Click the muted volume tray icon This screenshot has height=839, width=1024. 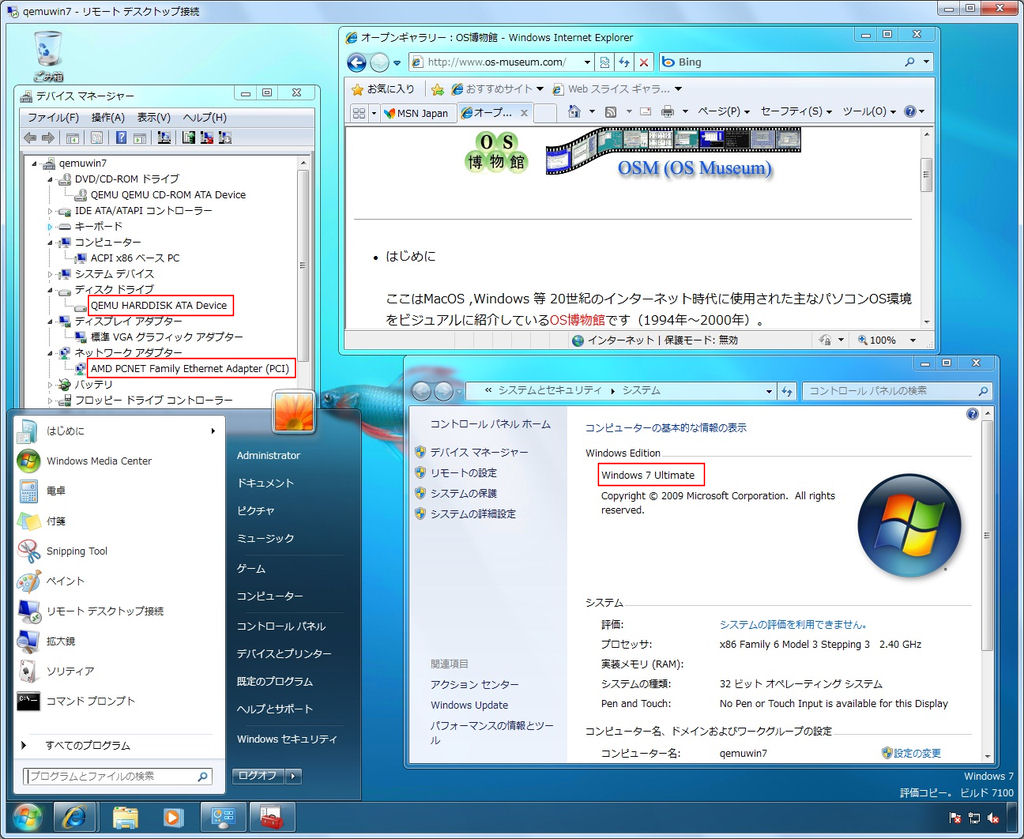993,817
